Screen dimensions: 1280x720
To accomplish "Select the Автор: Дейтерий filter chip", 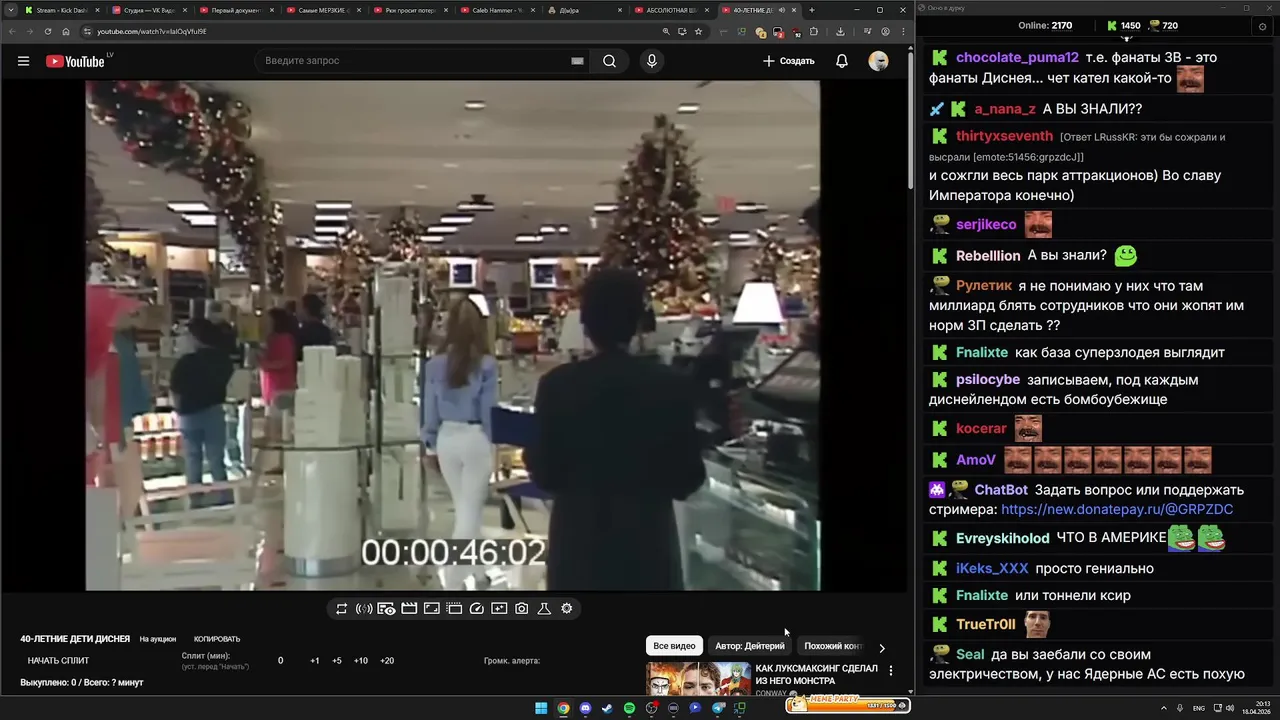I will (750, 646).
